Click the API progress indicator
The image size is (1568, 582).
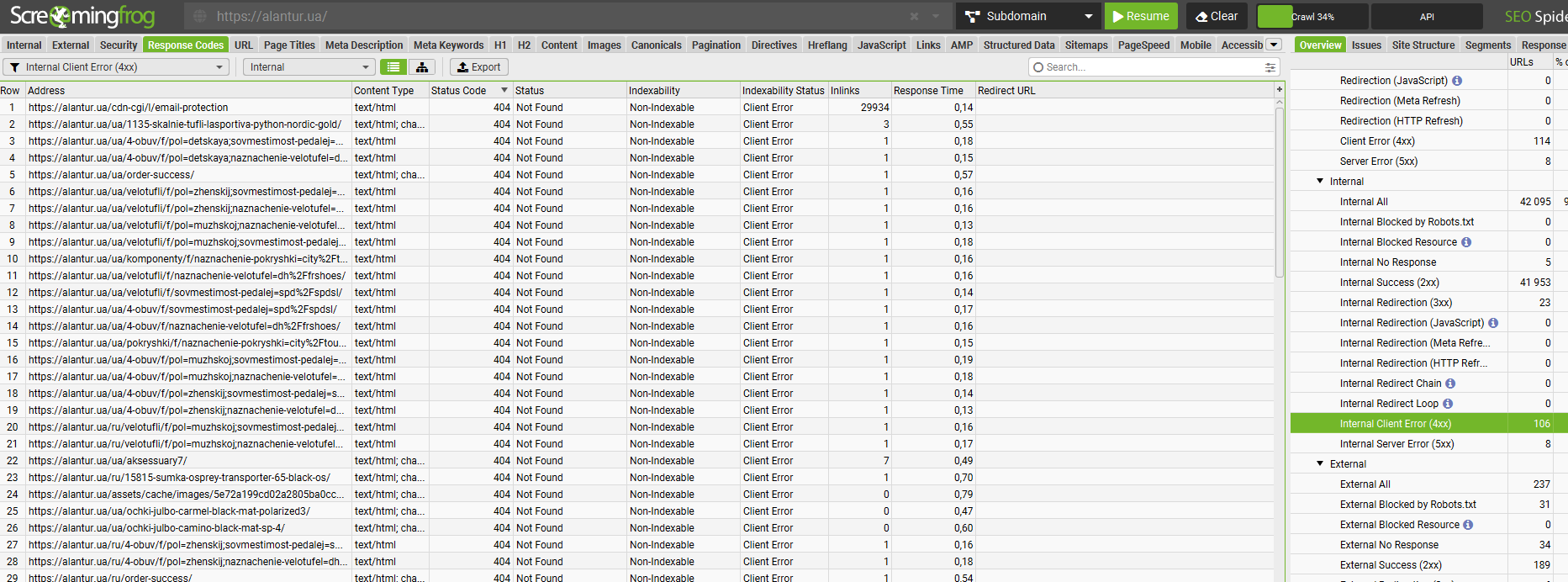pos(1427,16)
